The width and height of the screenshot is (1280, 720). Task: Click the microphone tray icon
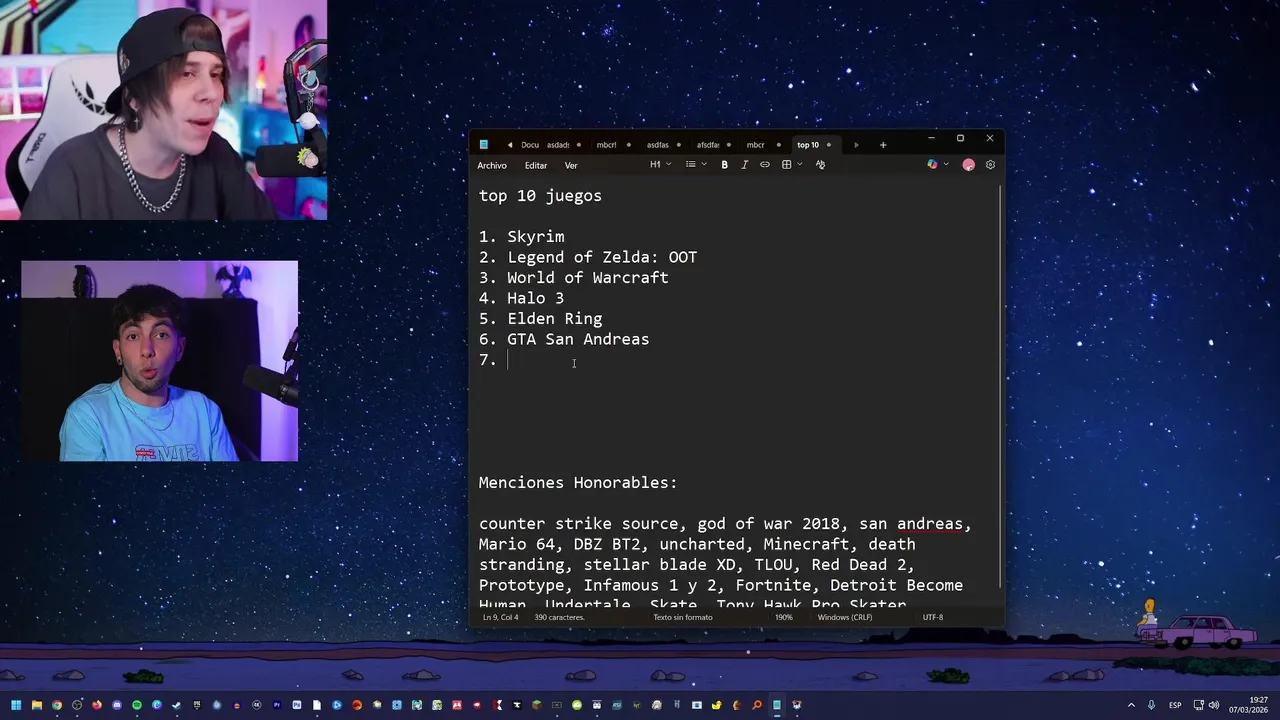[x=1151, y=705]
